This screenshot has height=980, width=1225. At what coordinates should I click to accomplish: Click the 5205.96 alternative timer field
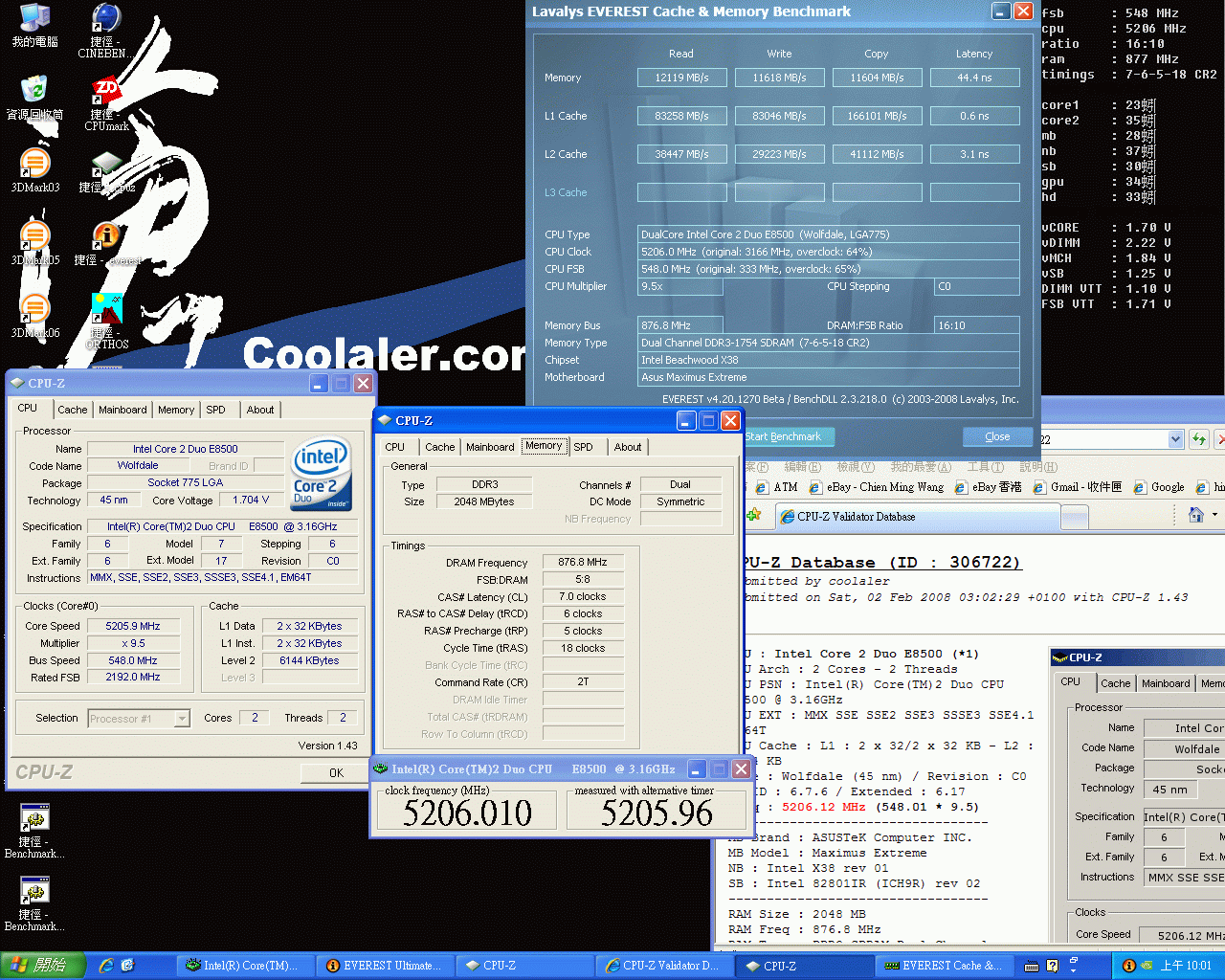pos(657,813)
